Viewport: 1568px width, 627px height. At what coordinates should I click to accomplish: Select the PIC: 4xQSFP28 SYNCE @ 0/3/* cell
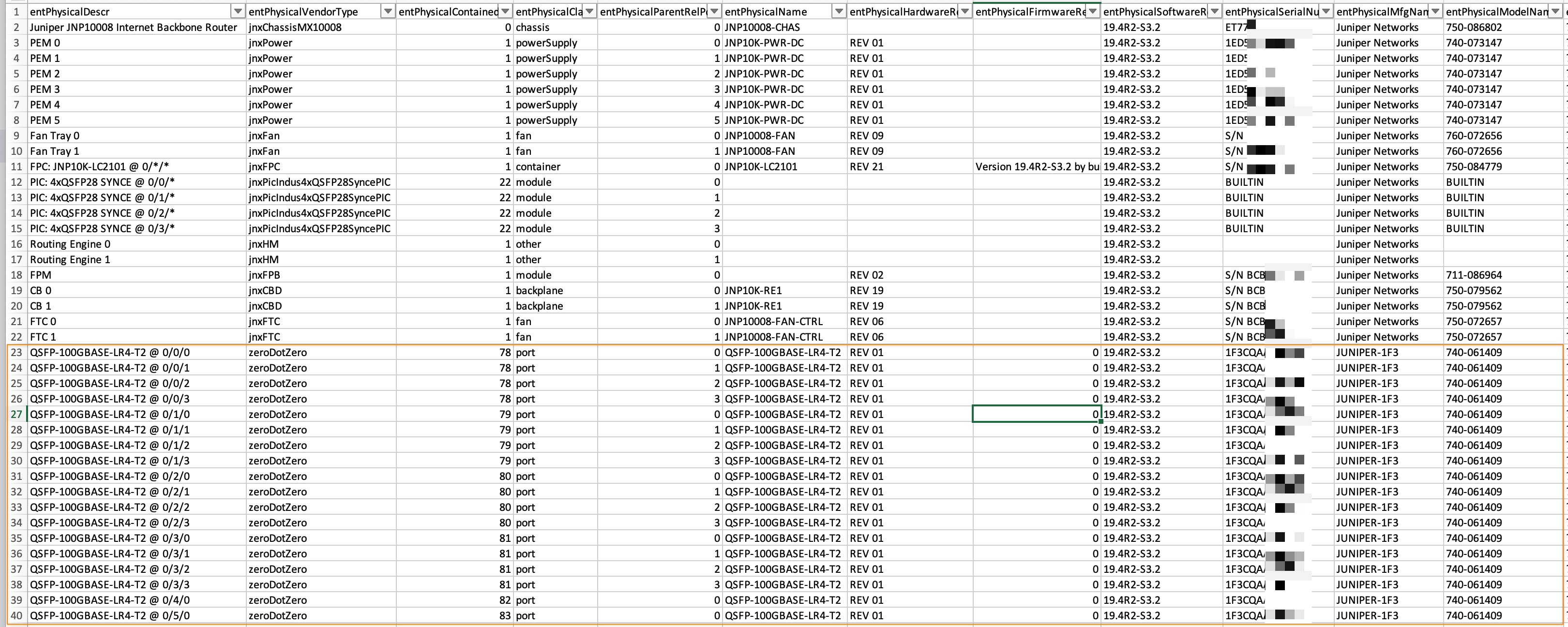tap(136, 228)
